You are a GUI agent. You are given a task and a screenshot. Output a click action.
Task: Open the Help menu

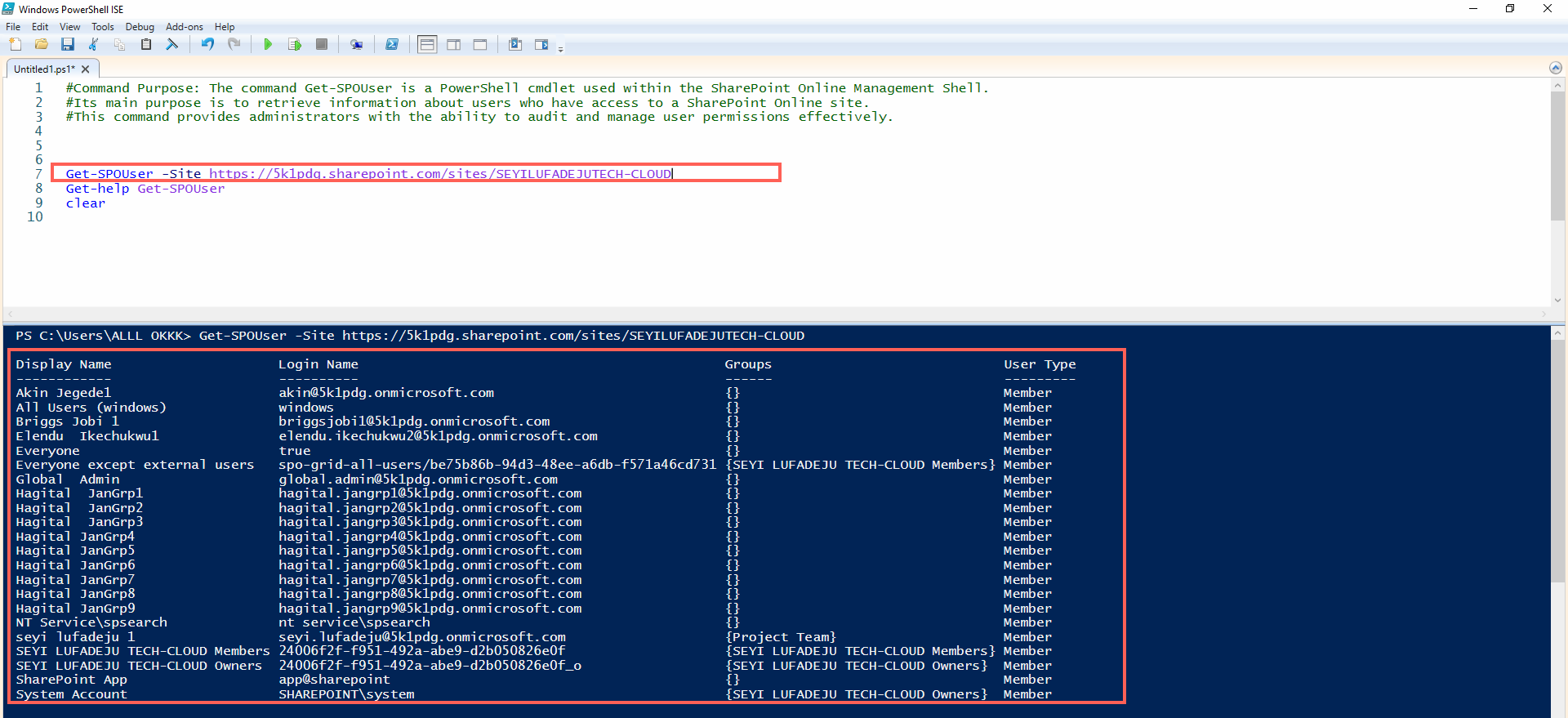pos(225,27)
